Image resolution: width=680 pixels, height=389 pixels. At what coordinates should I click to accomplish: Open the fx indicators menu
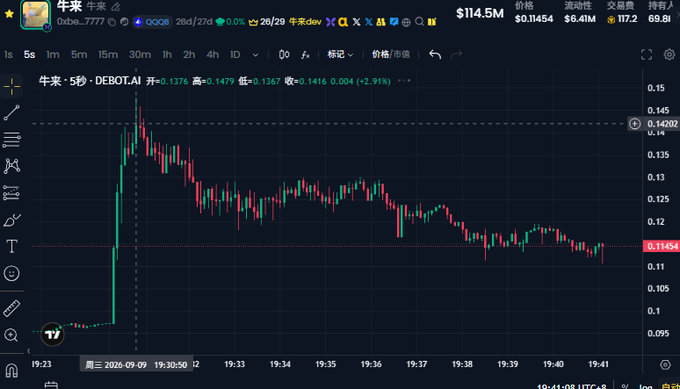coord(305,55)
